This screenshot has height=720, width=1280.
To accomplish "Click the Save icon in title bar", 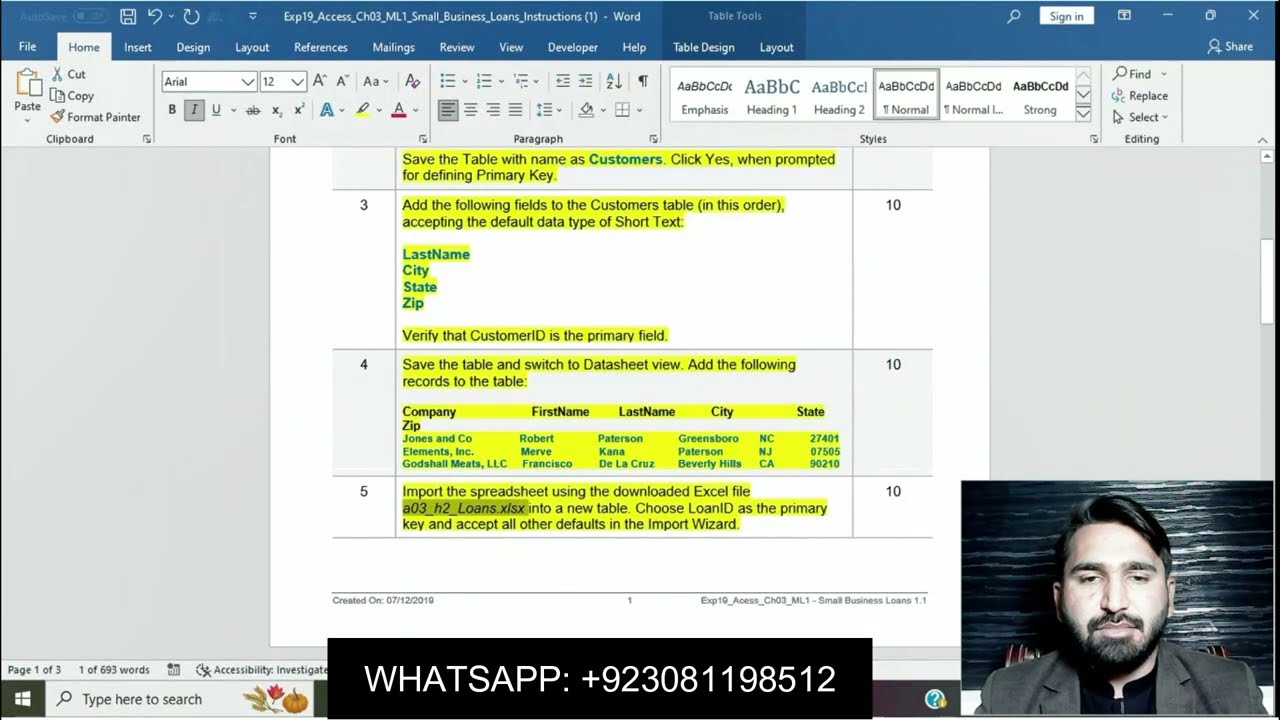I will pos(128,16).
